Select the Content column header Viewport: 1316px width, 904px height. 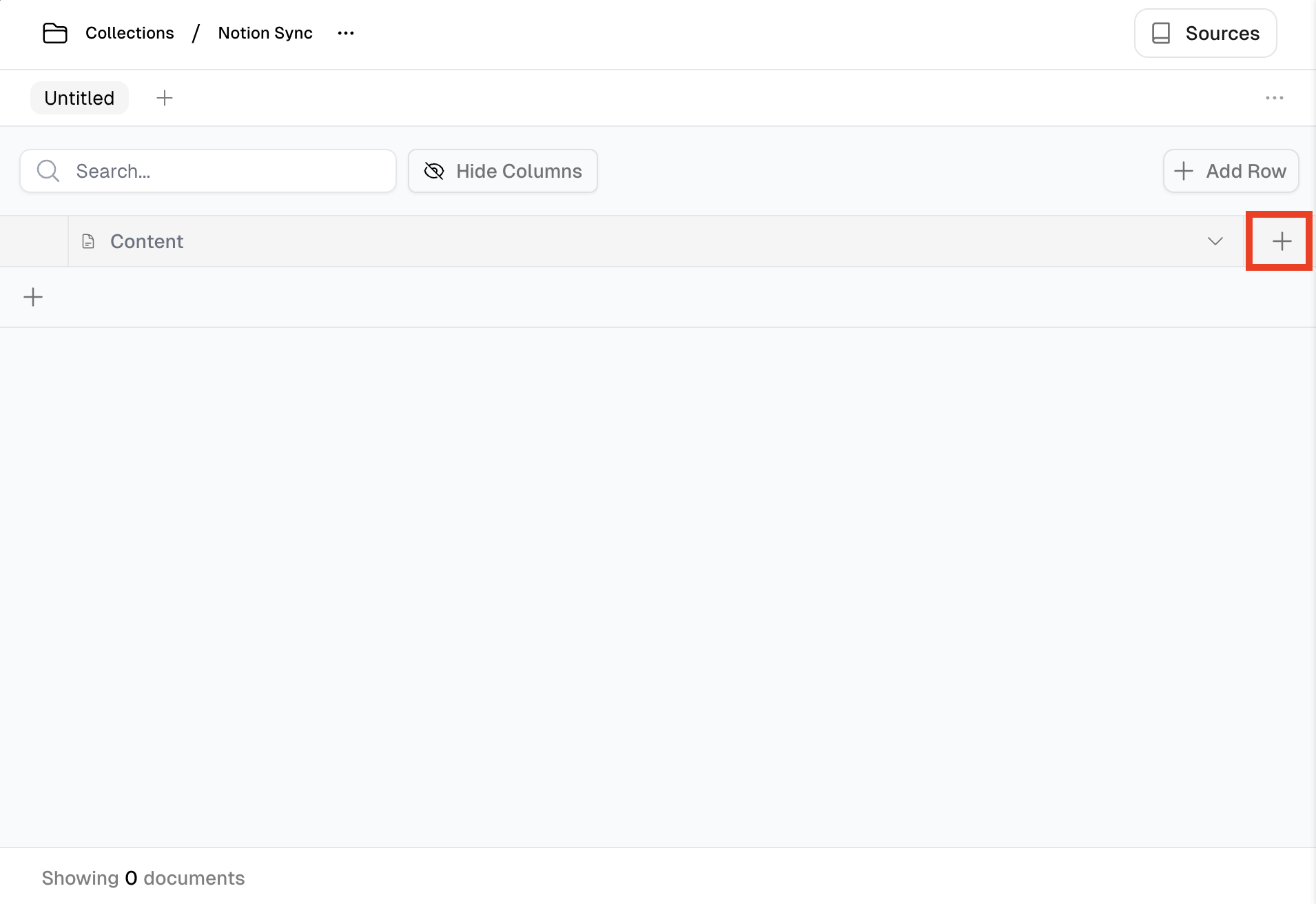(x=147, y=241)
